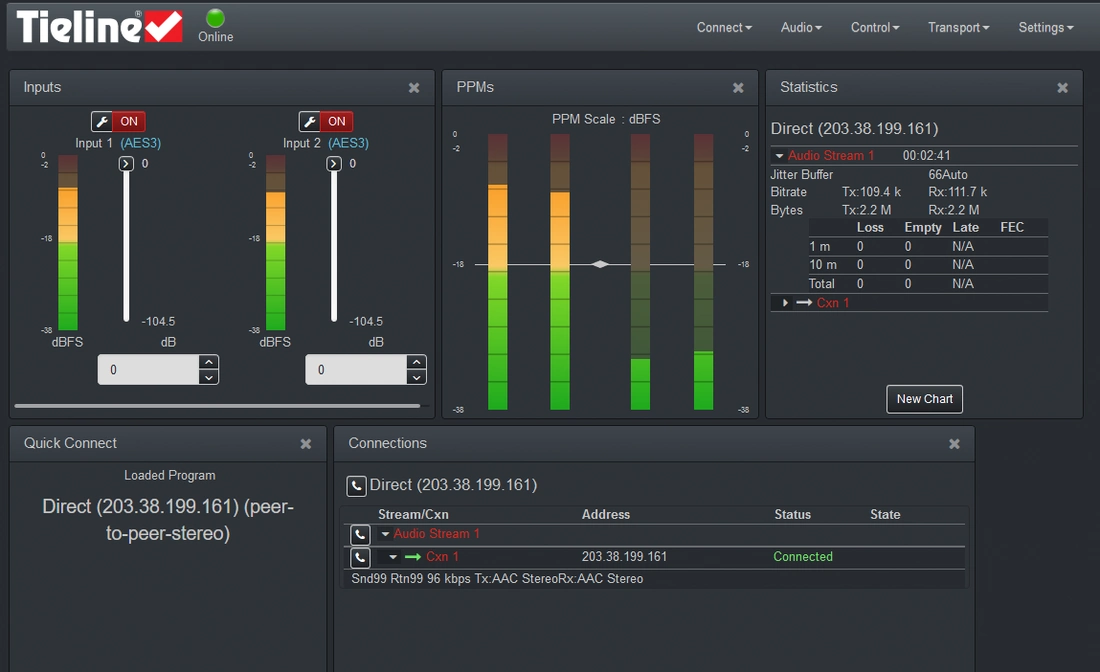Toggle the Input 1 ON button

tap(129, 121)
